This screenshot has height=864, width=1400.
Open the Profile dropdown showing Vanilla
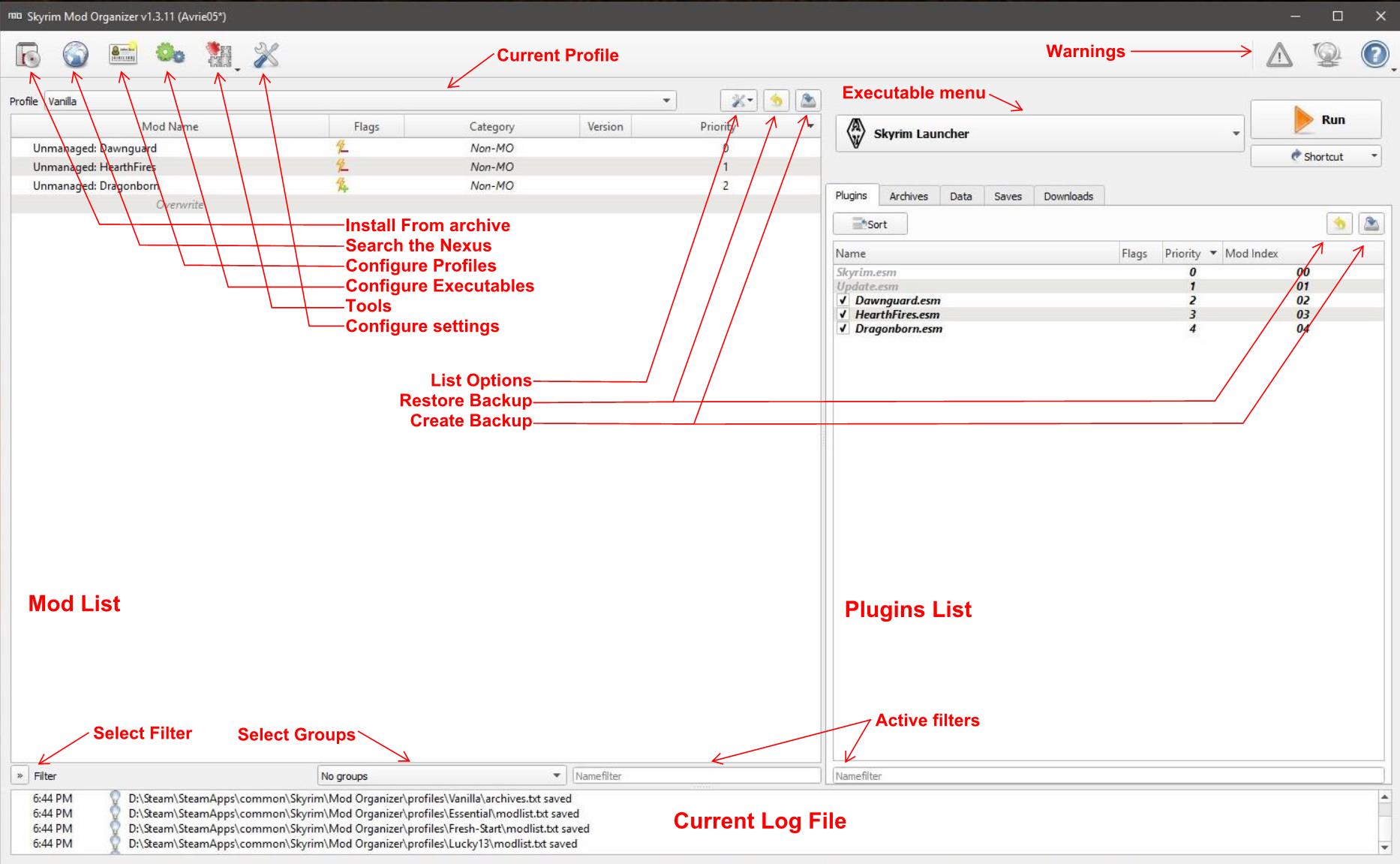tap(360, 101)
